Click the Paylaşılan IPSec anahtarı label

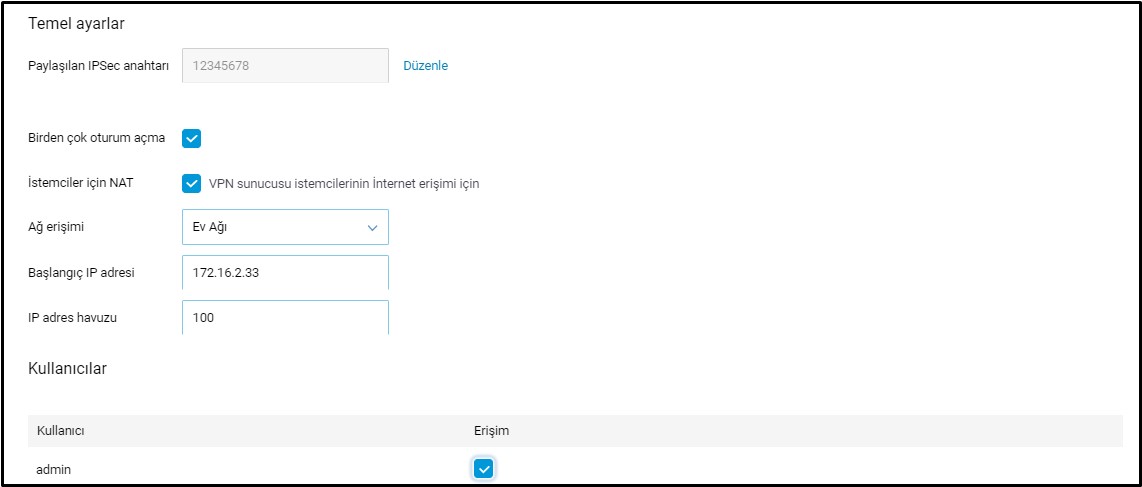click(x=98, y=66)
